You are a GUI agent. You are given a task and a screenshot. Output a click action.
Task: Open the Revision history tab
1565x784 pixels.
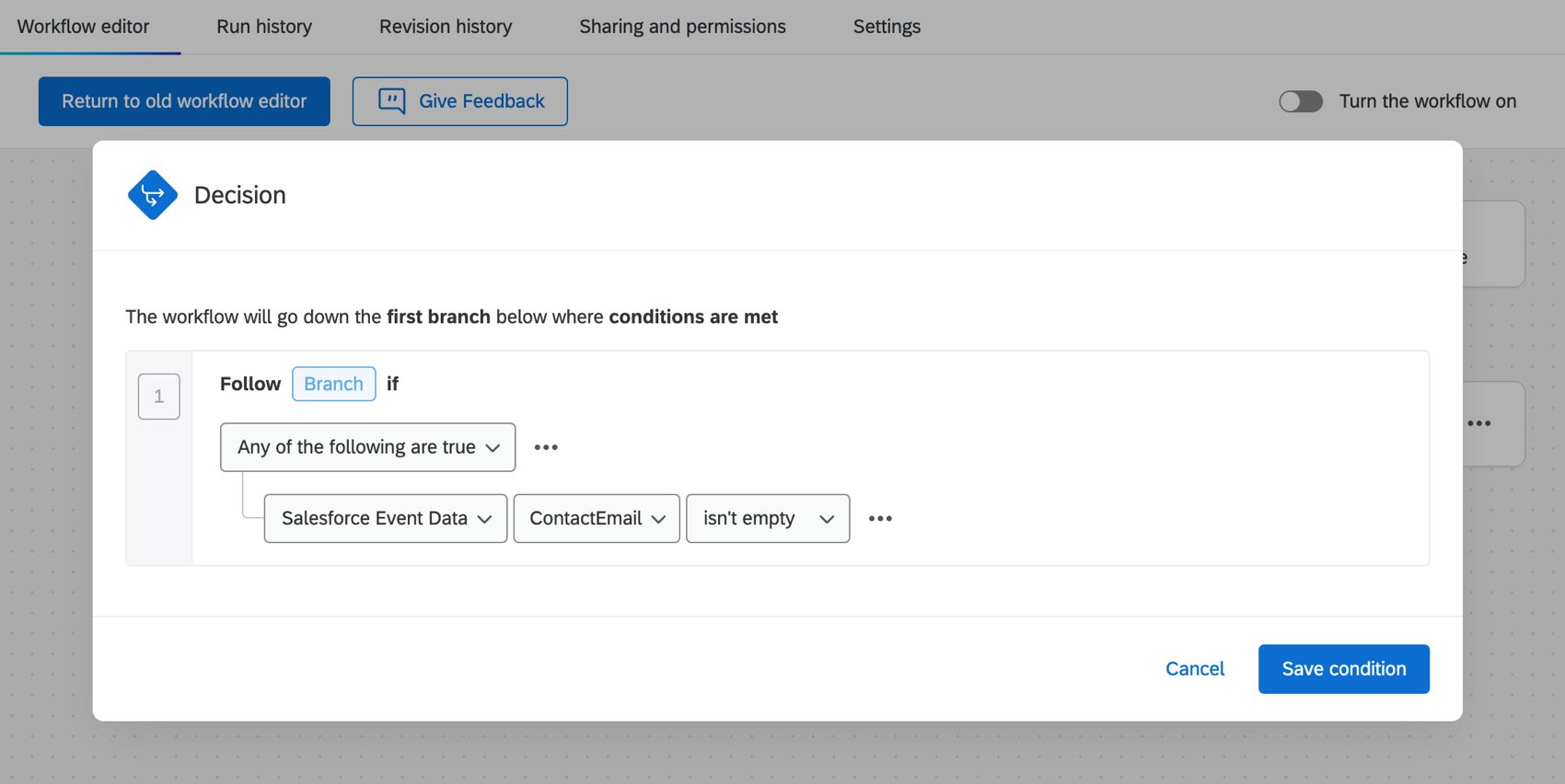pos(446,27)
